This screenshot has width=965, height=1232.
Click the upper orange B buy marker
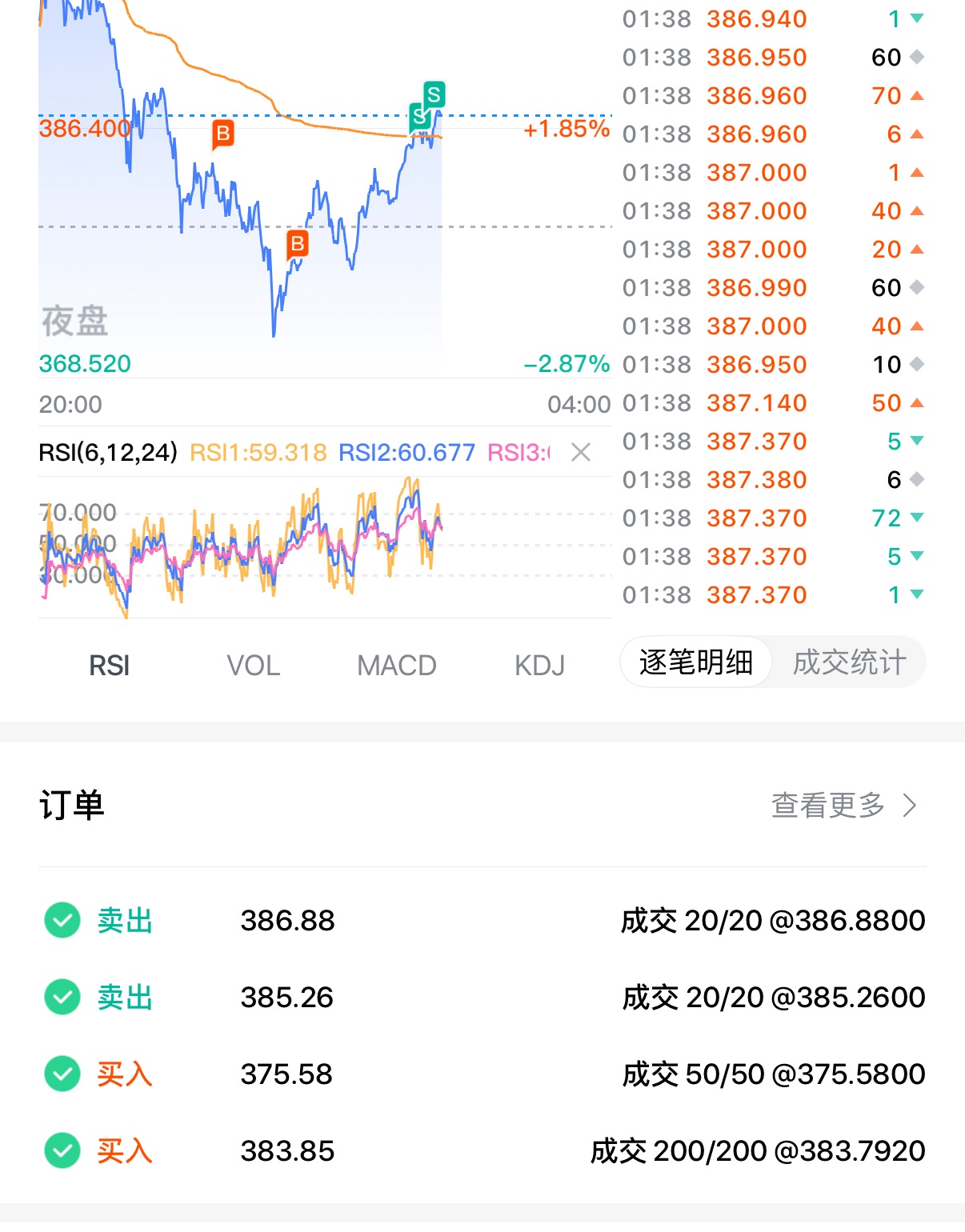tap(223, 134)
